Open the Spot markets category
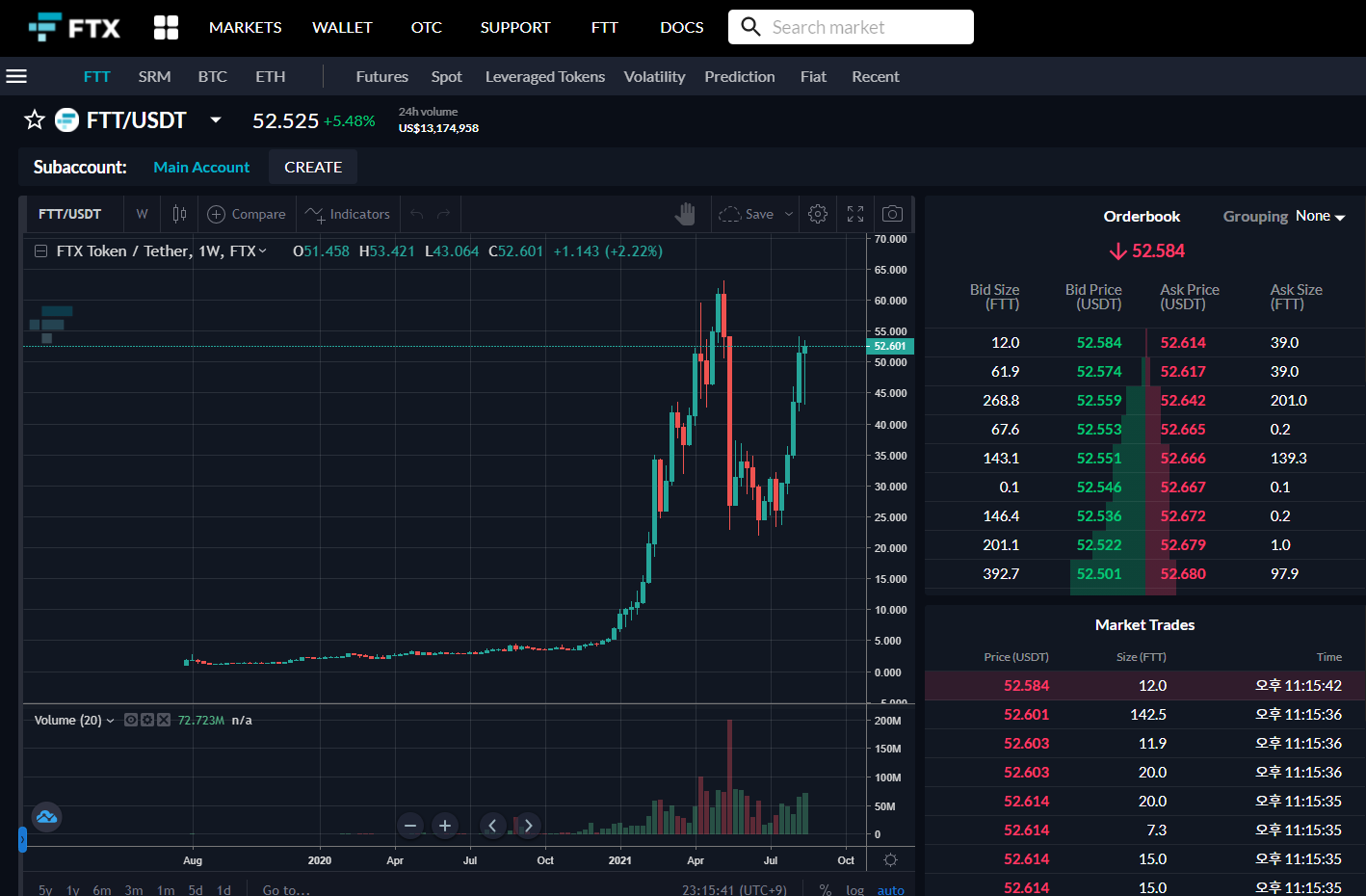 click(x=446, y=76)
